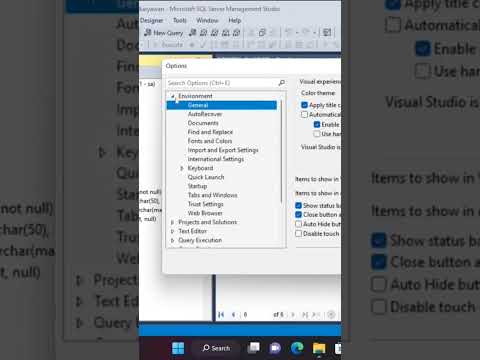The height and width of the screenshot is (360, 480).
Task: Toggle the Disable touch checkbox
Action: click(298, 233)
